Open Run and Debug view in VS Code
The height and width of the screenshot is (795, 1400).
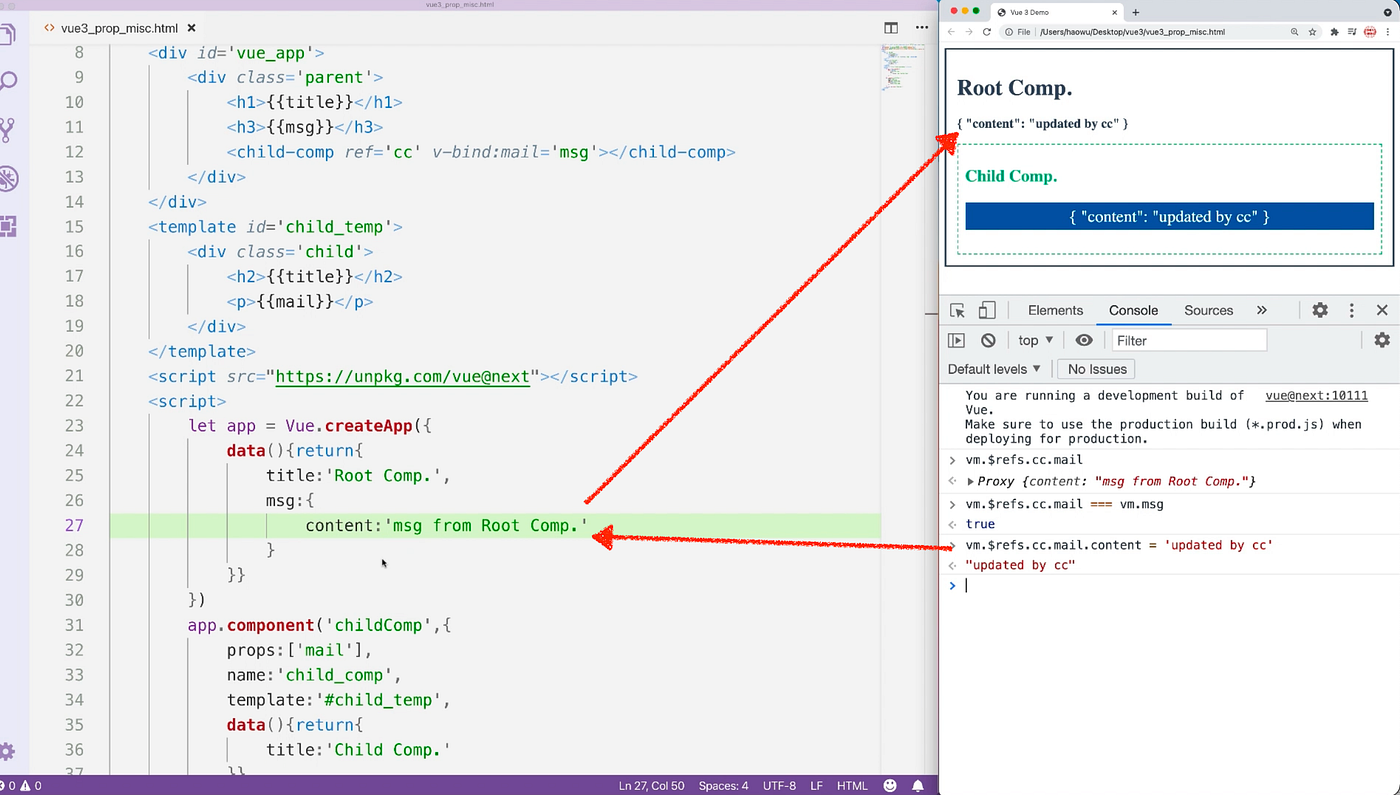point(8,179)
